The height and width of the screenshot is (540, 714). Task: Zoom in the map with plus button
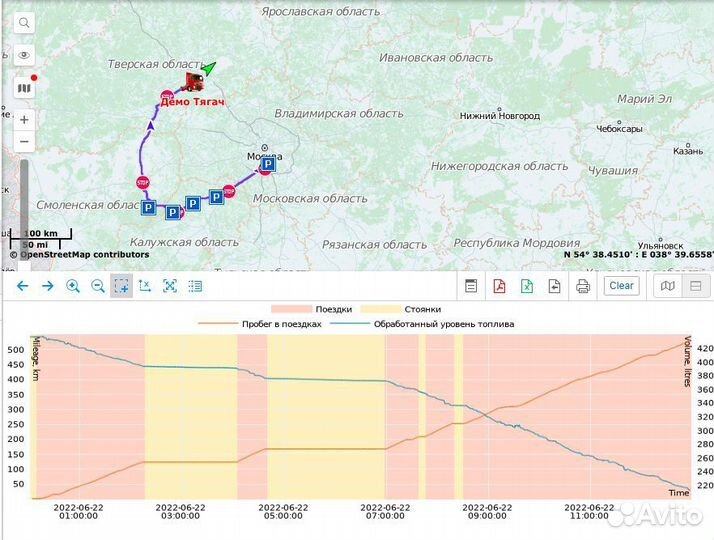[25, 119]
